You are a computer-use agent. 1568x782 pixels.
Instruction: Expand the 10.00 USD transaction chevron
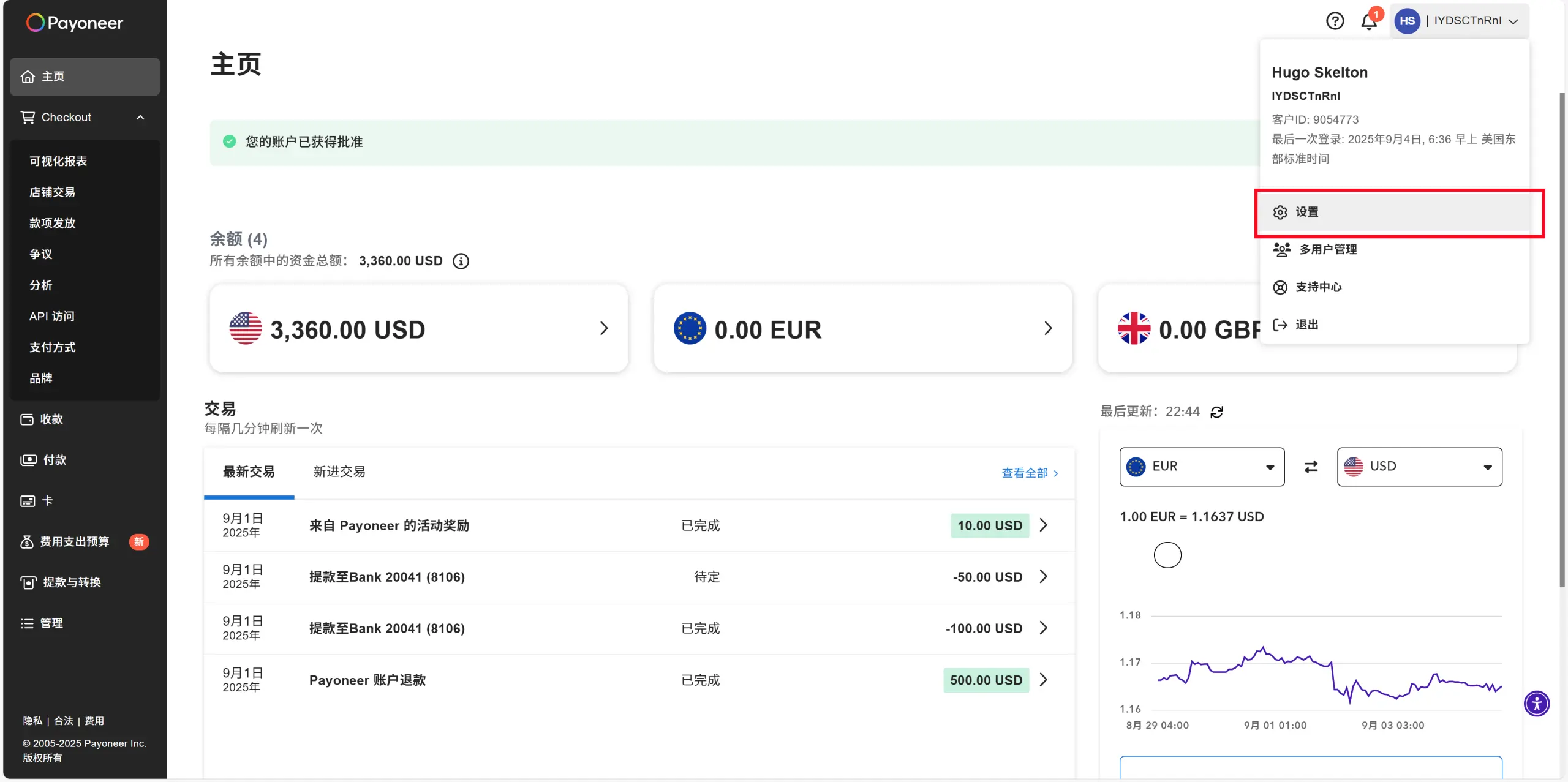click(1044, 525)
